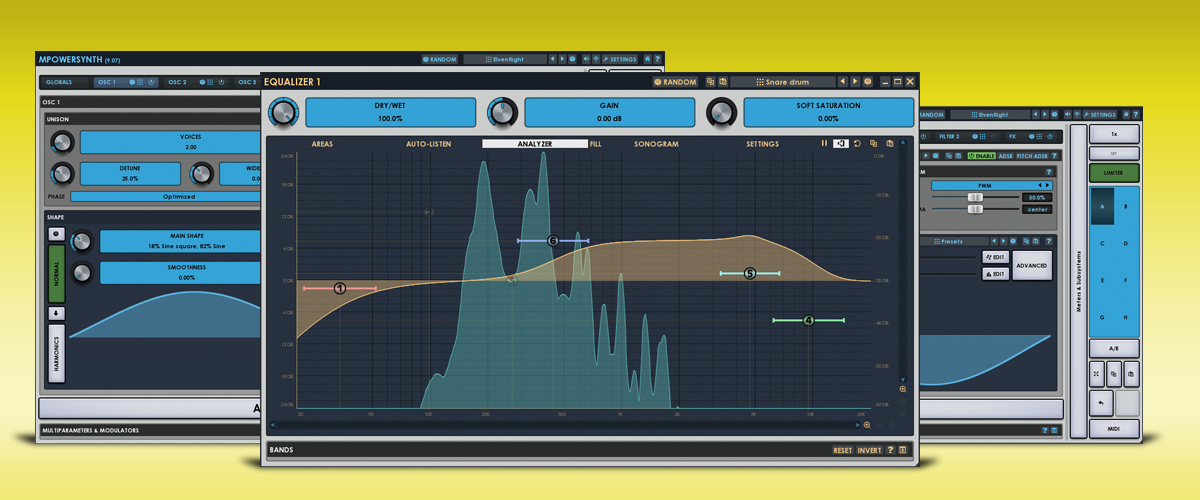1200x500 pixels.
Task: Open the AREAS tab in the analyzer
Action: [x=322, y=144]
